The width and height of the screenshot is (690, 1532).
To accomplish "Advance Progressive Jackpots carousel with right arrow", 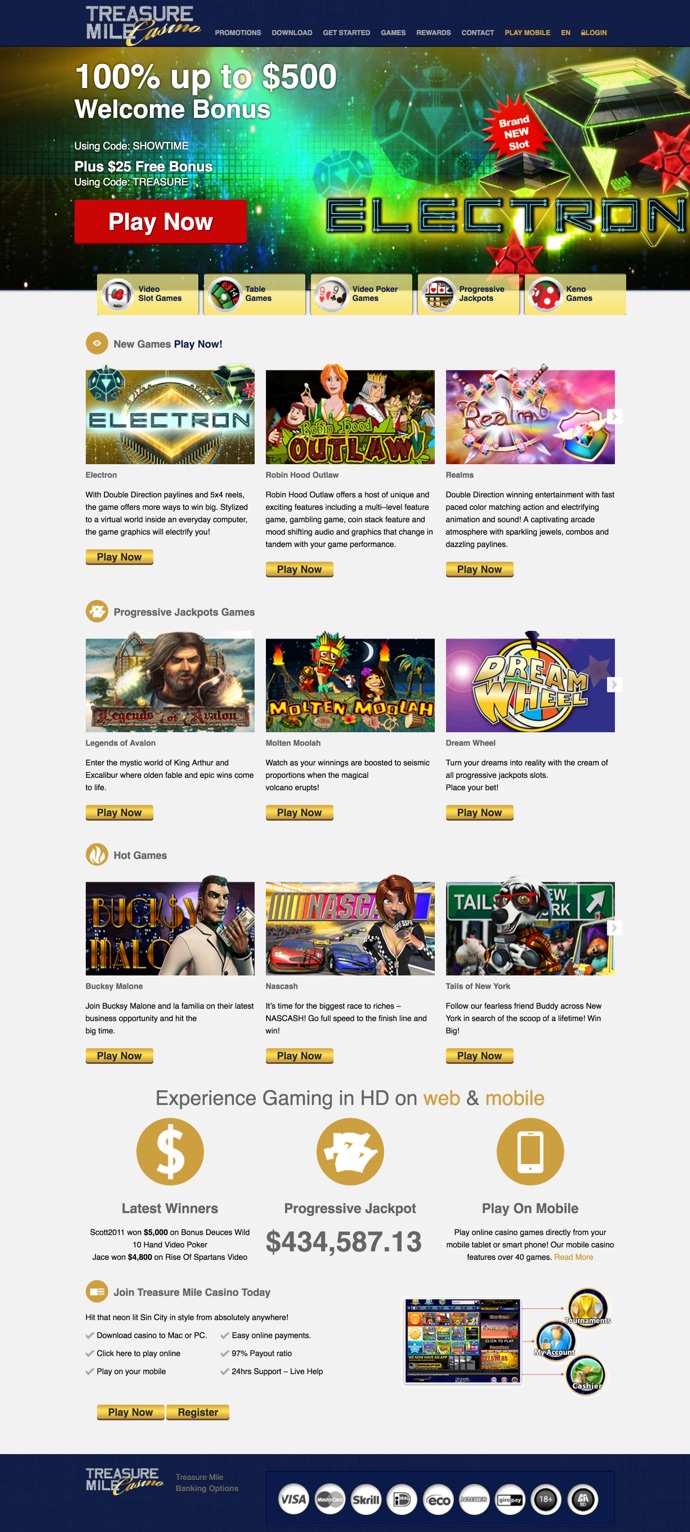I will (615, 684).
